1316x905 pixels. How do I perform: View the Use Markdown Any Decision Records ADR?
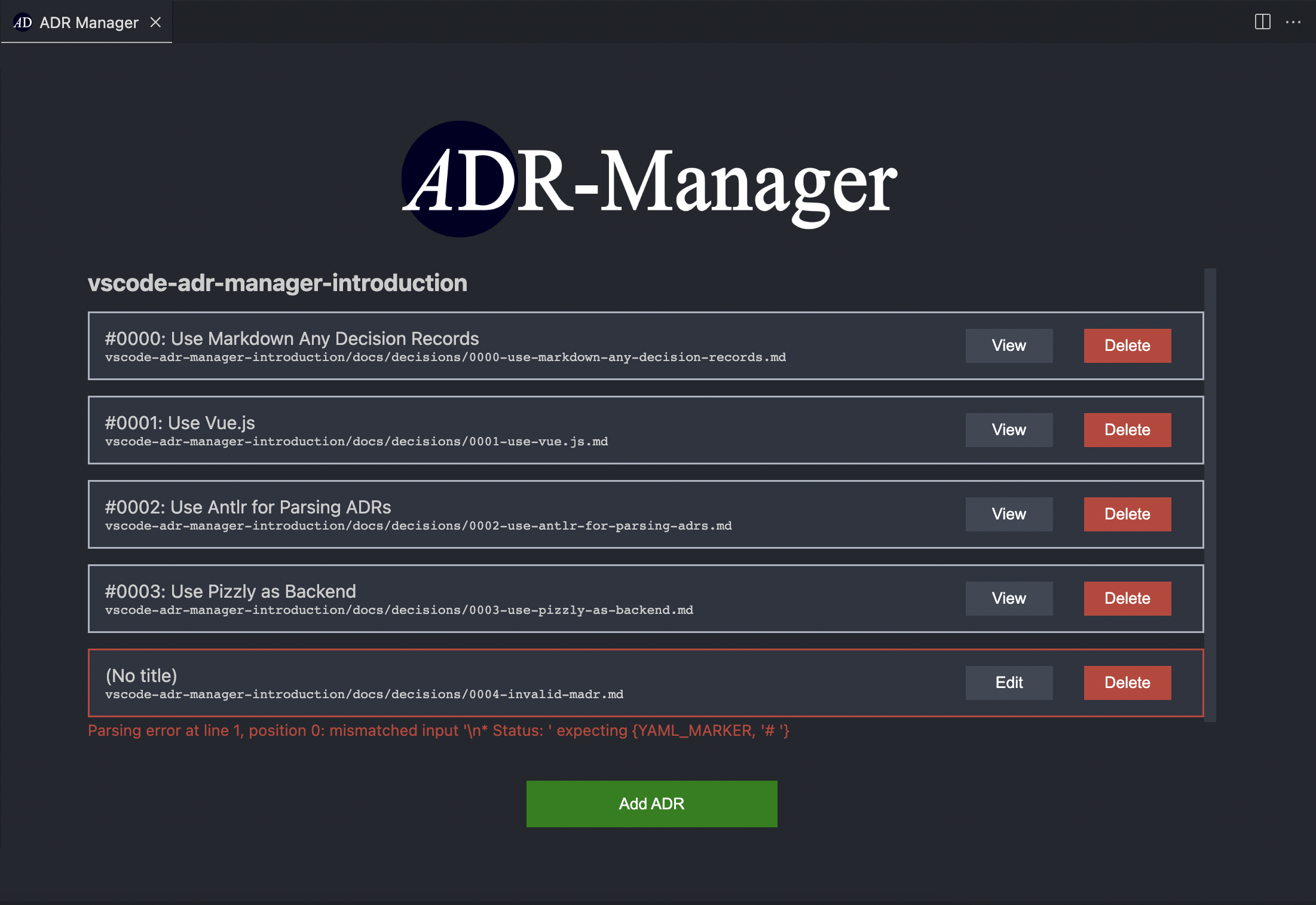[1009, 346]
